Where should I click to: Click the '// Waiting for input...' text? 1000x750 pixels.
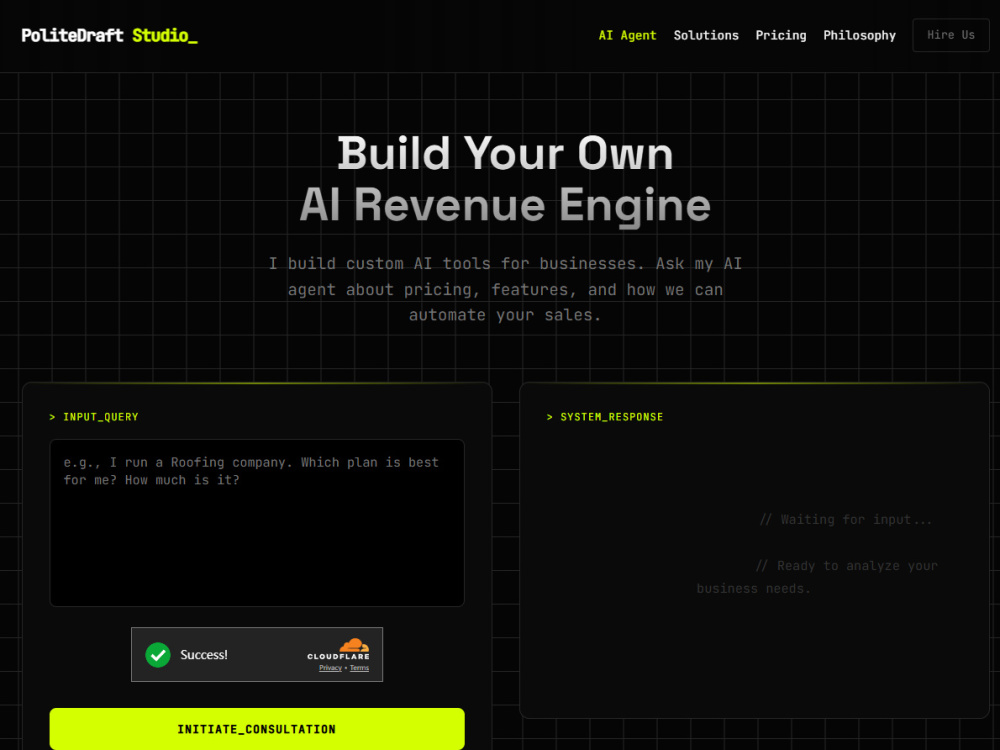coord(846,520)
